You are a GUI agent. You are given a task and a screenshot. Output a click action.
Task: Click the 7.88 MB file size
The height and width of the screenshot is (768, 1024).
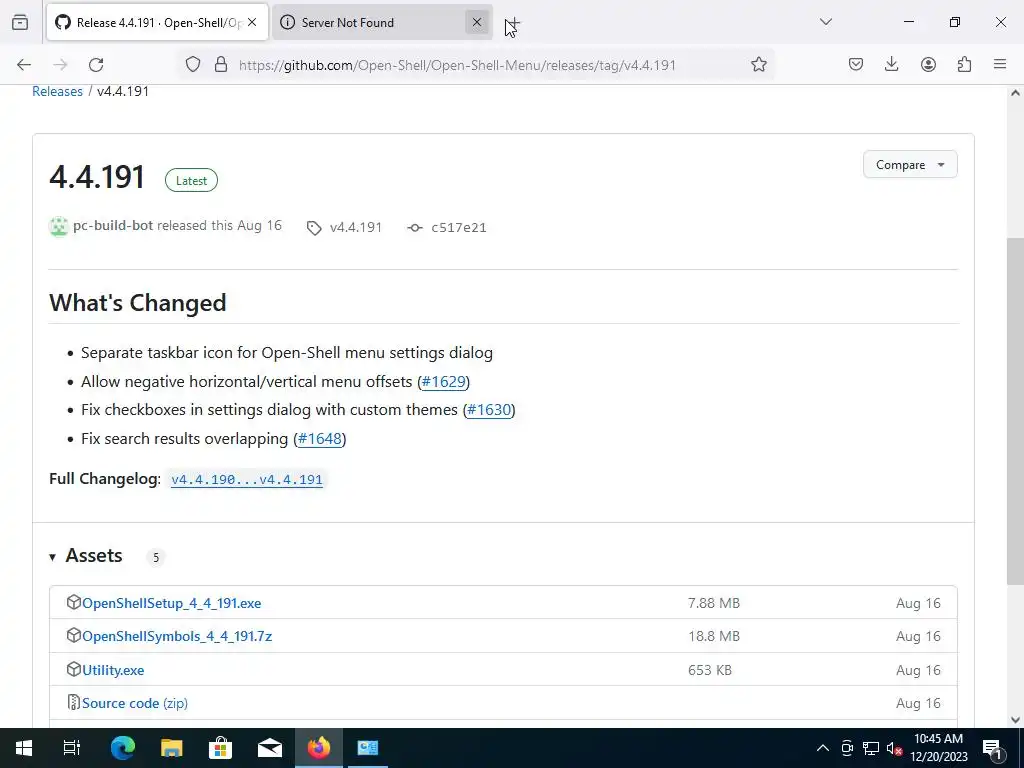click(714, 603)
